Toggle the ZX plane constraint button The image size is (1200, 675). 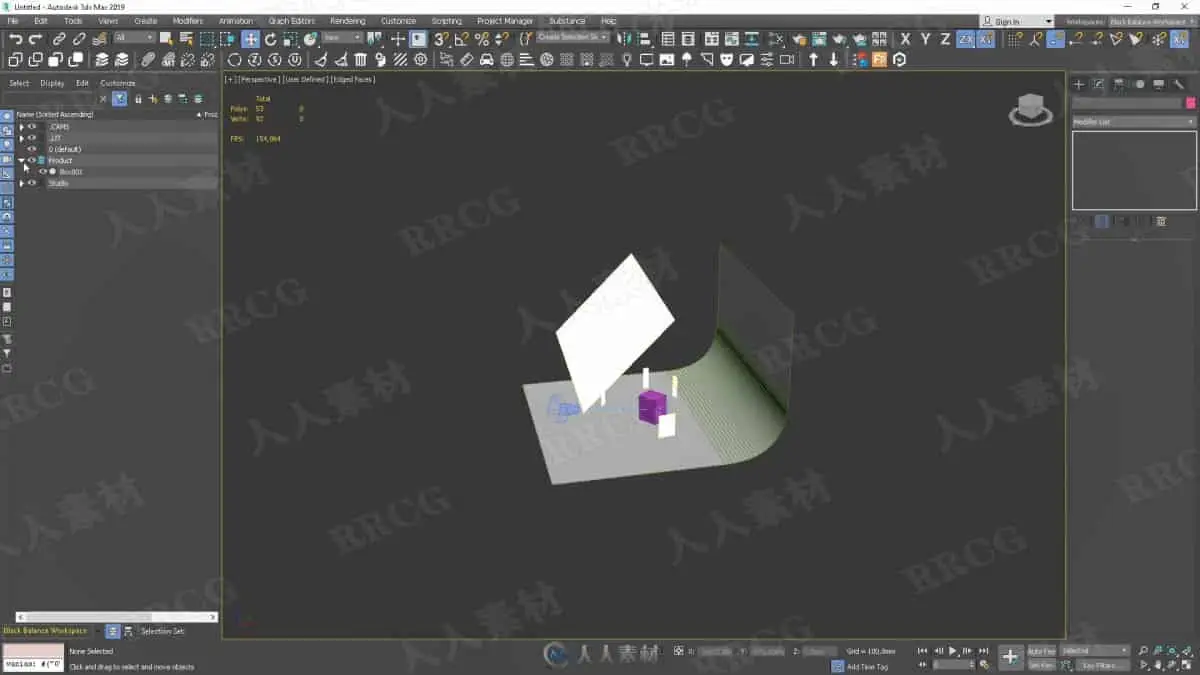click(966, 39)
